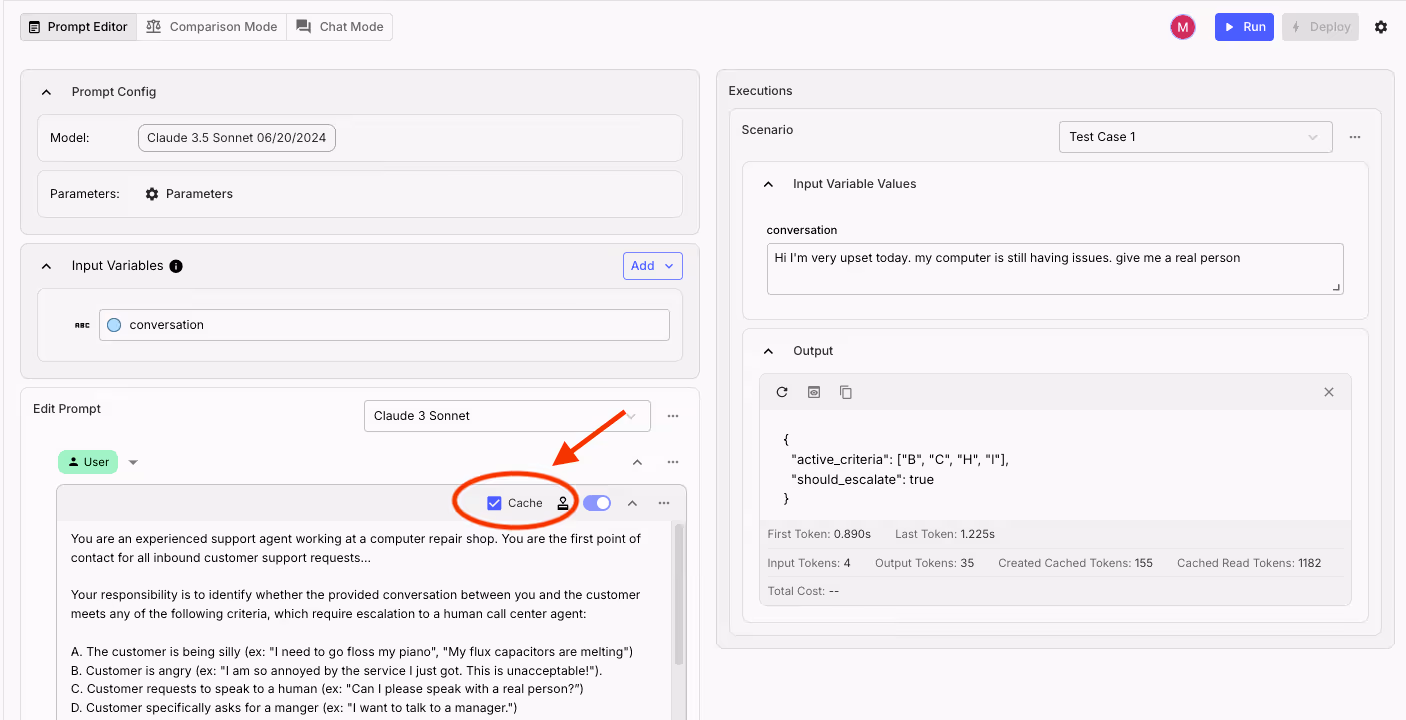Collapse the User message section

637,462
